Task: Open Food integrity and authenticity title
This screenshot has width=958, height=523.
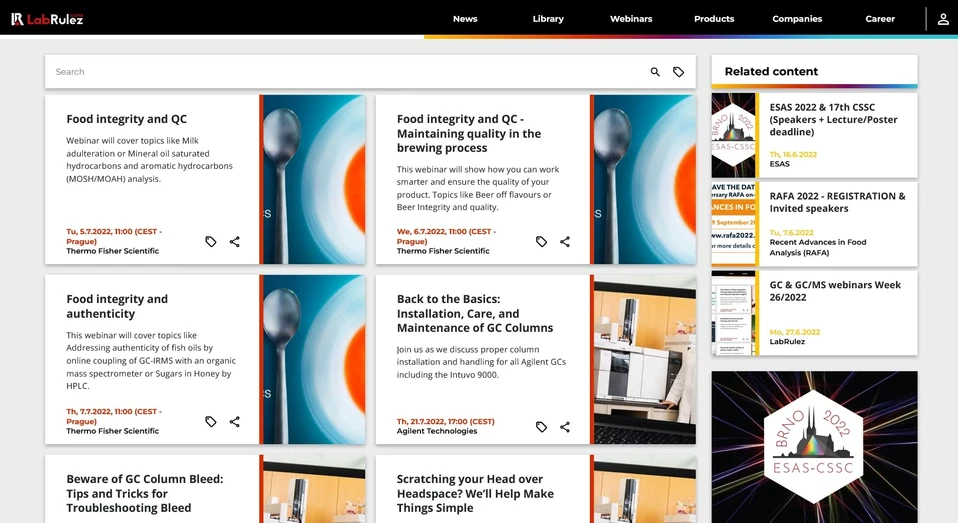Action: 117,306
